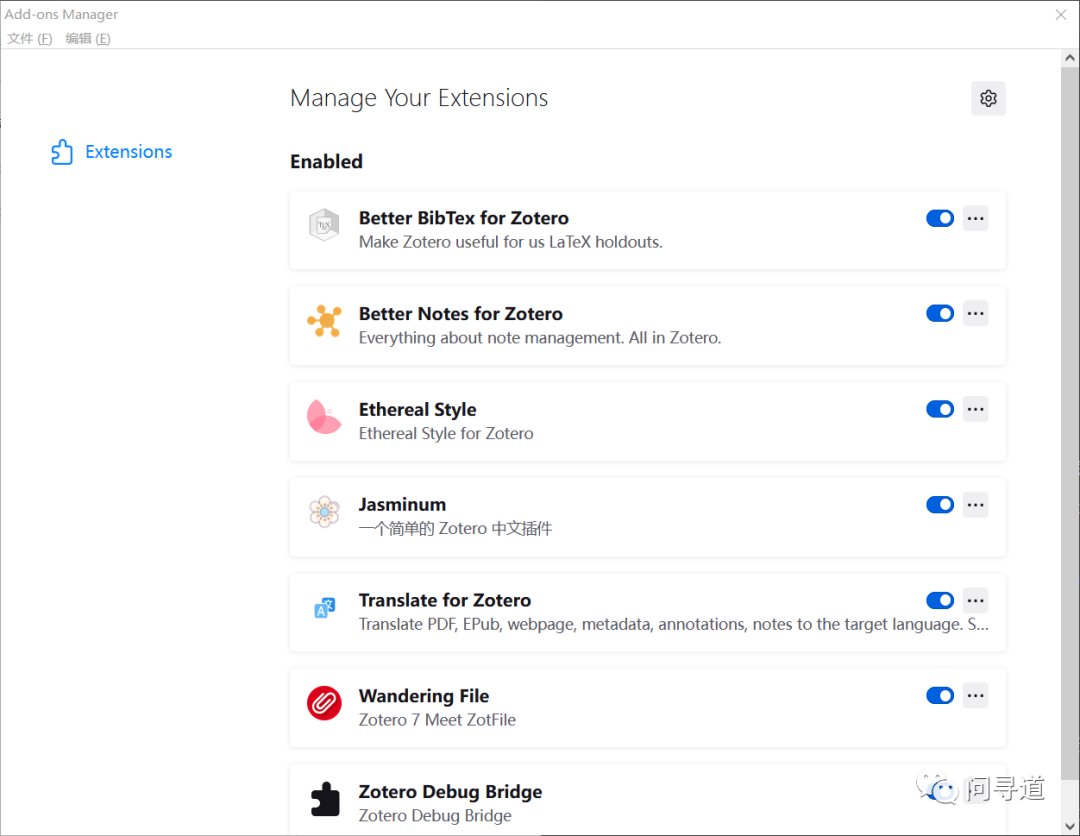Viewport: 1080px width, 836px height.
Task: Click the Jasminum flower icon
Action: coord(324,513)
